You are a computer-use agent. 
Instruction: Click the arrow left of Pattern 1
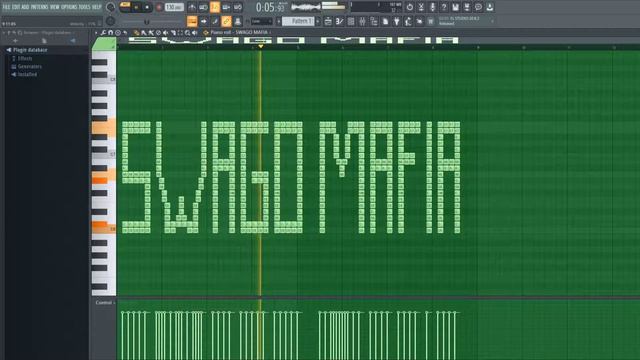(279, 21)
